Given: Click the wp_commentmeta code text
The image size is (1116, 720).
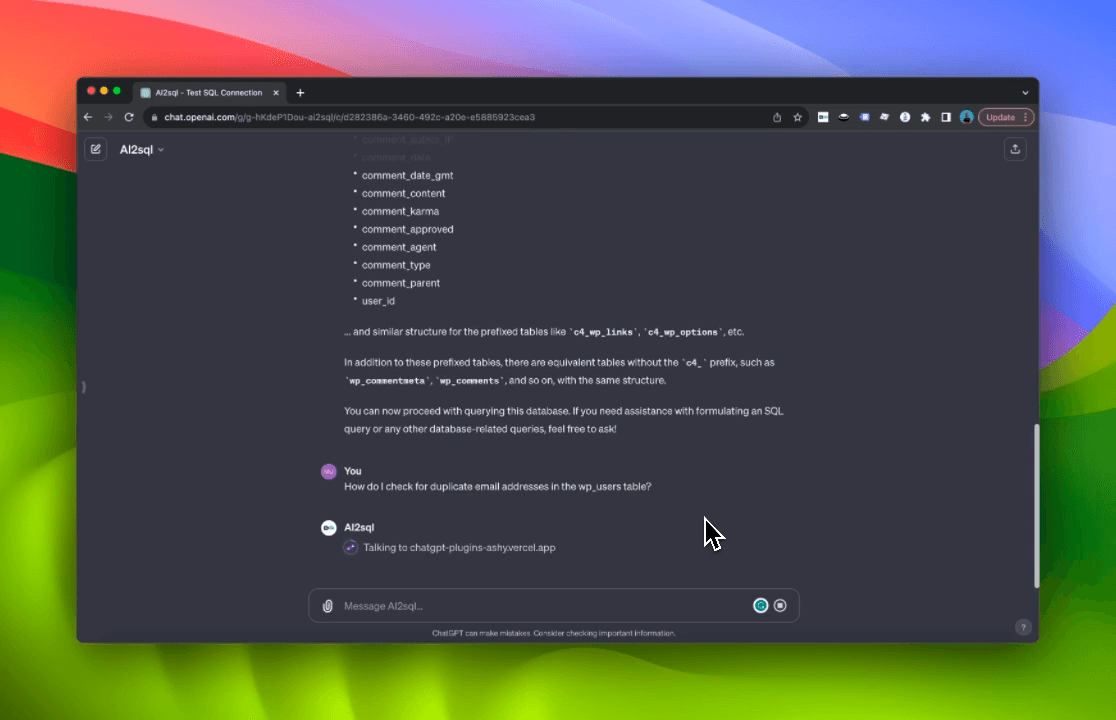Looking at the screenshot, I should (x=387, y=381).
